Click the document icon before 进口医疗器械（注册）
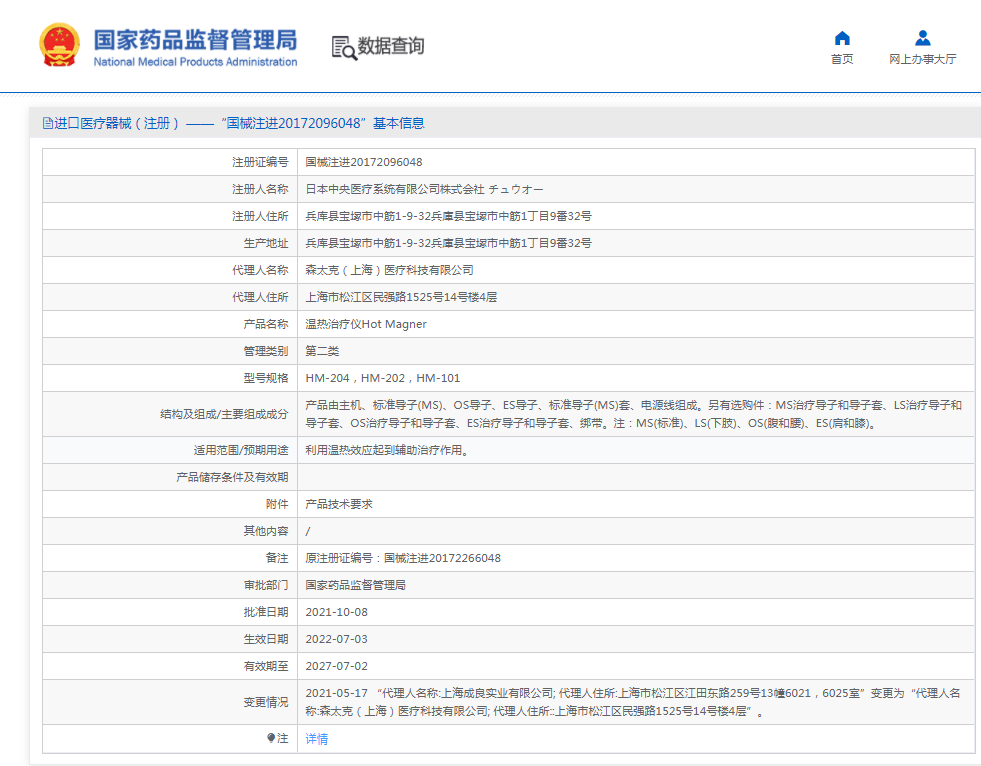981x766 pixels. pos(48,123)
